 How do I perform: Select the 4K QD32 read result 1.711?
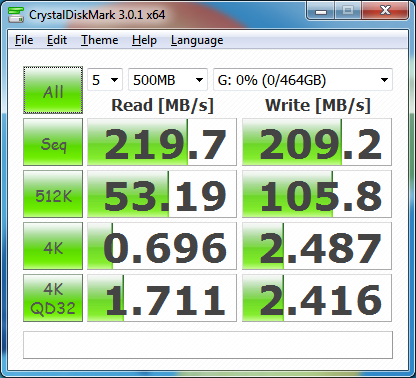pyautogui.click(x=162, y=298)
